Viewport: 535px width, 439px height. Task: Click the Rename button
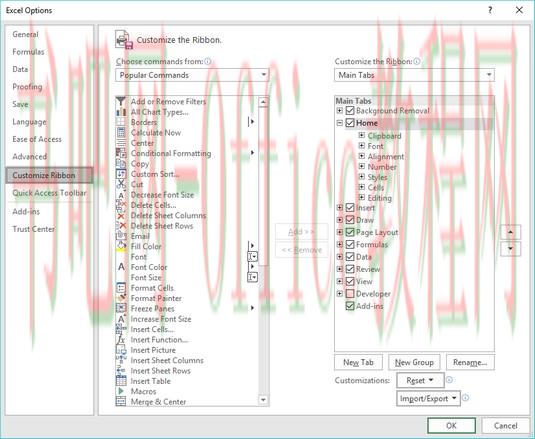[470, 362]
